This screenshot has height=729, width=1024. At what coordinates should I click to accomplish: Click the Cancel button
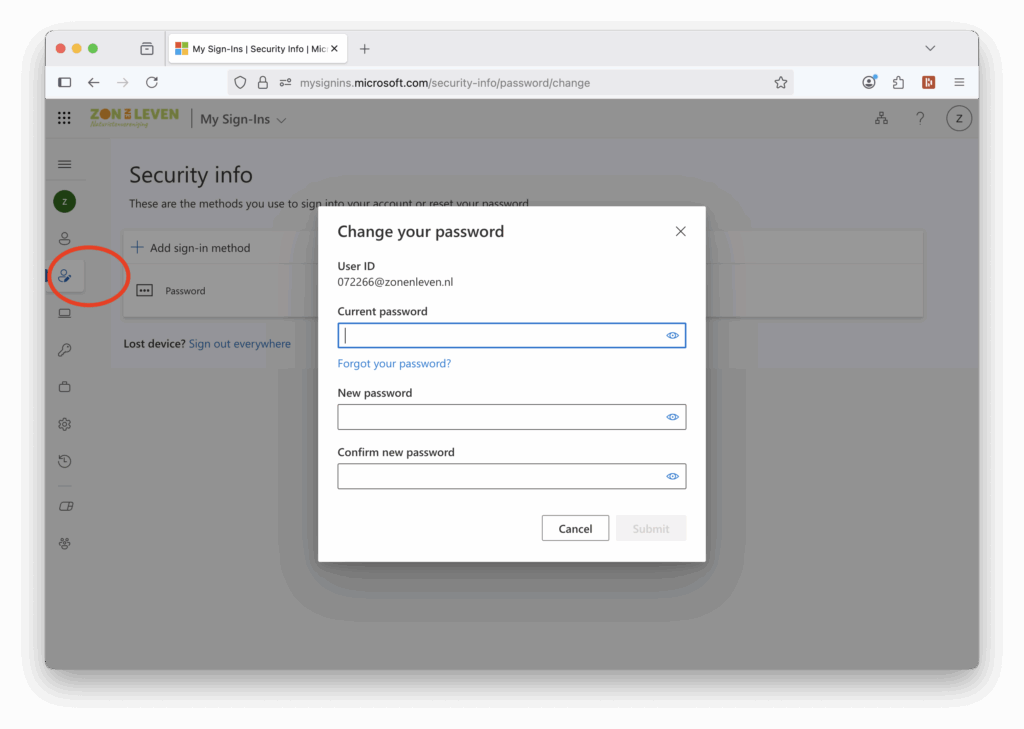pyautogui.click(x=575, y=528)
